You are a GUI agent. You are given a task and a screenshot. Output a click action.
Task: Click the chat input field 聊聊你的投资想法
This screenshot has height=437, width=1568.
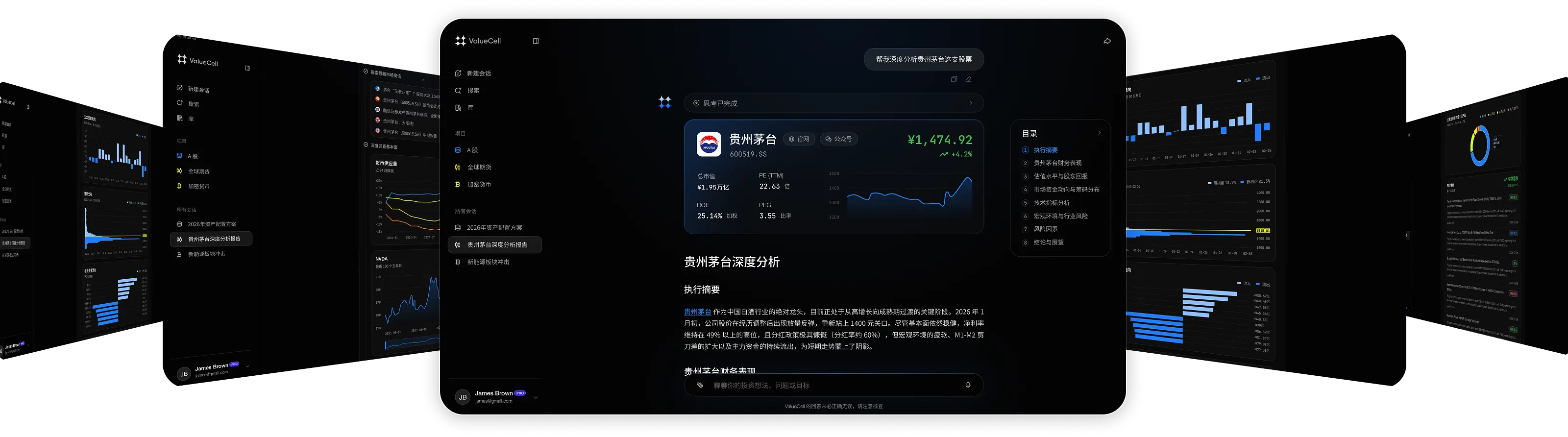[833, 385]
